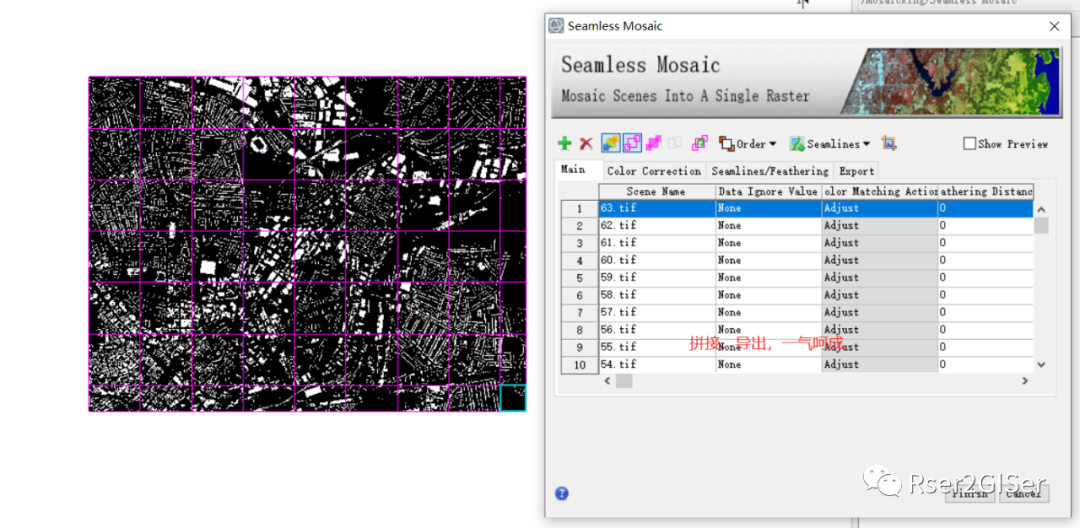The width and height of the screenshot is (1080, 528).
Task: Click the Recalculate Footprints icon
Action: pos(700,143)
